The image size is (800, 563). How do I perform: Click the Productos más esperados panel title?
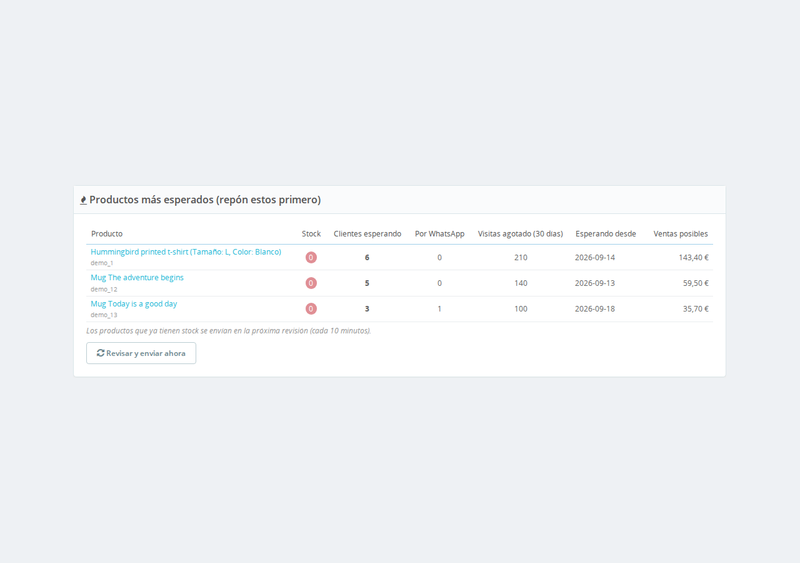click(205, 200)
